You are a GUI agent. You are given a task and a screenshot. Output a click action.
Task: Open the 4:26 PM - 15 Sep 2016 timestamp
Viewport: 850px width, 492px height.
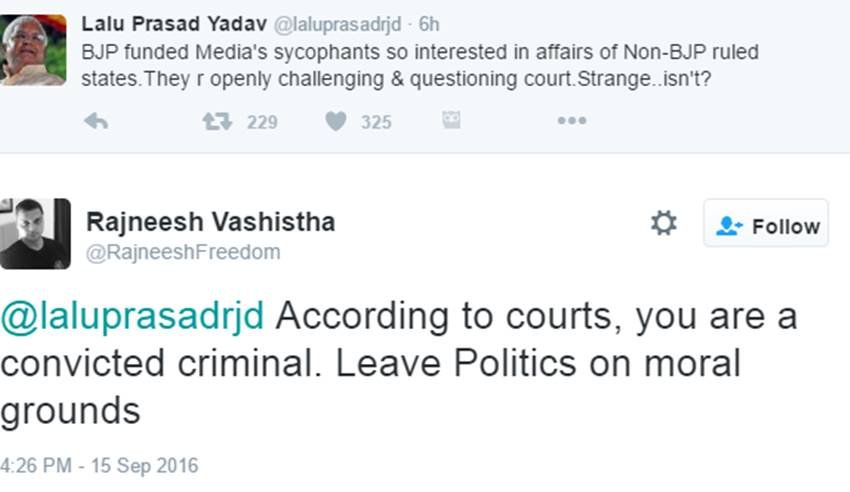point(100,466)
